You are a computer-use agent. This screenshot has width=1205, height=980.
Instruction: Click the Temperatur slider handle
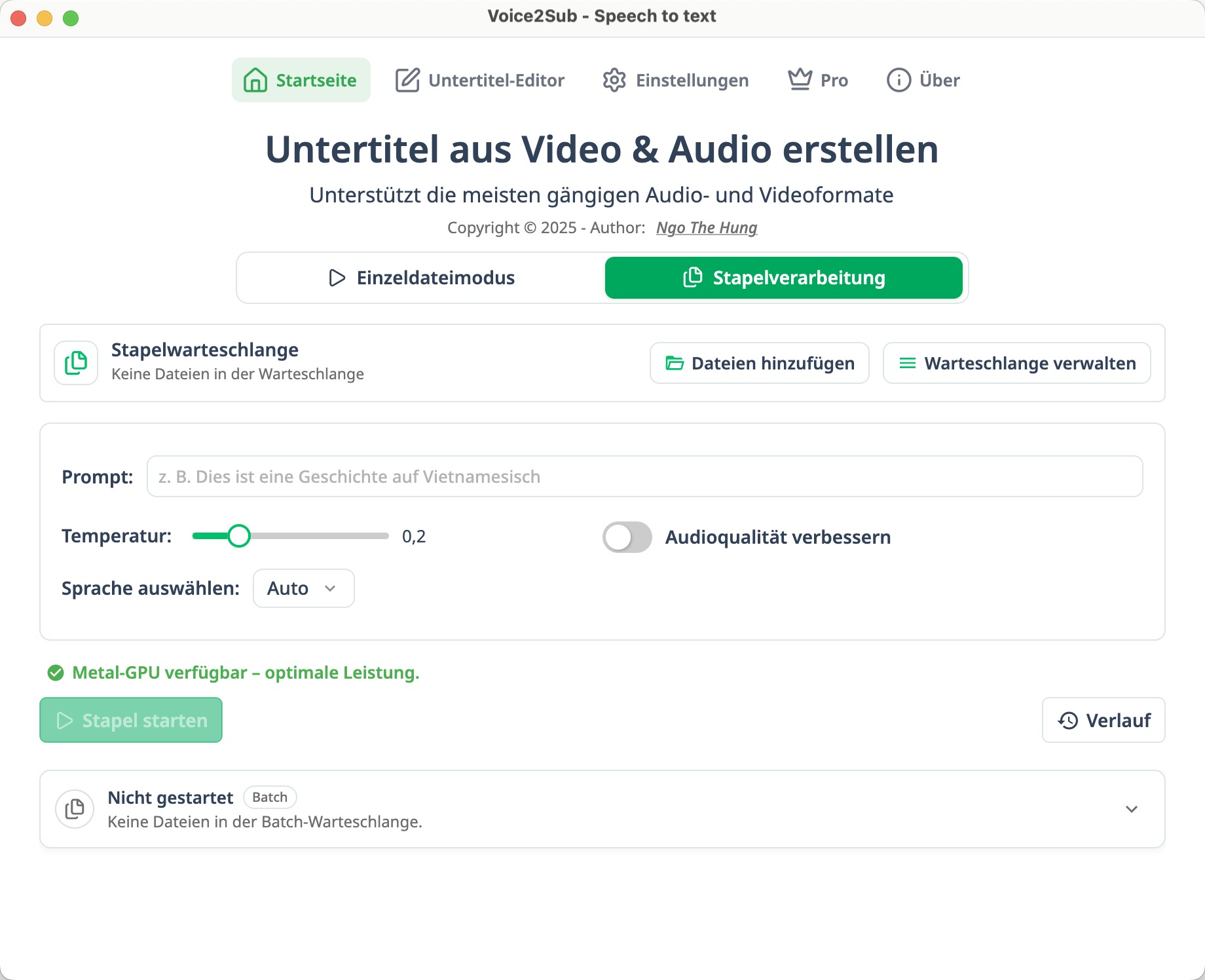click(239, 536)
